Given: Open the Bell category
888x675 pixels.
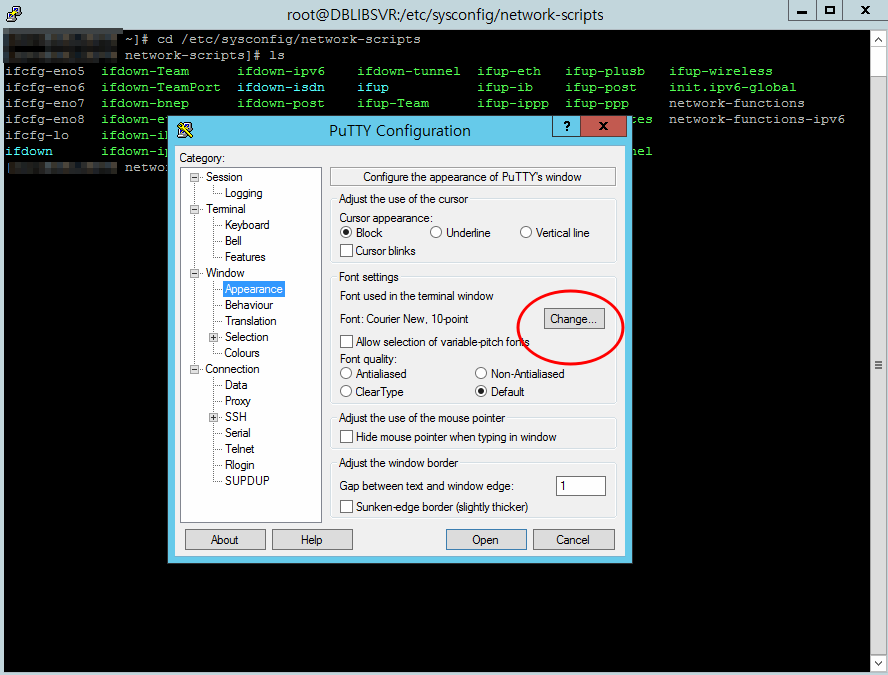Looking at the screenshot, I should point(233,241).
